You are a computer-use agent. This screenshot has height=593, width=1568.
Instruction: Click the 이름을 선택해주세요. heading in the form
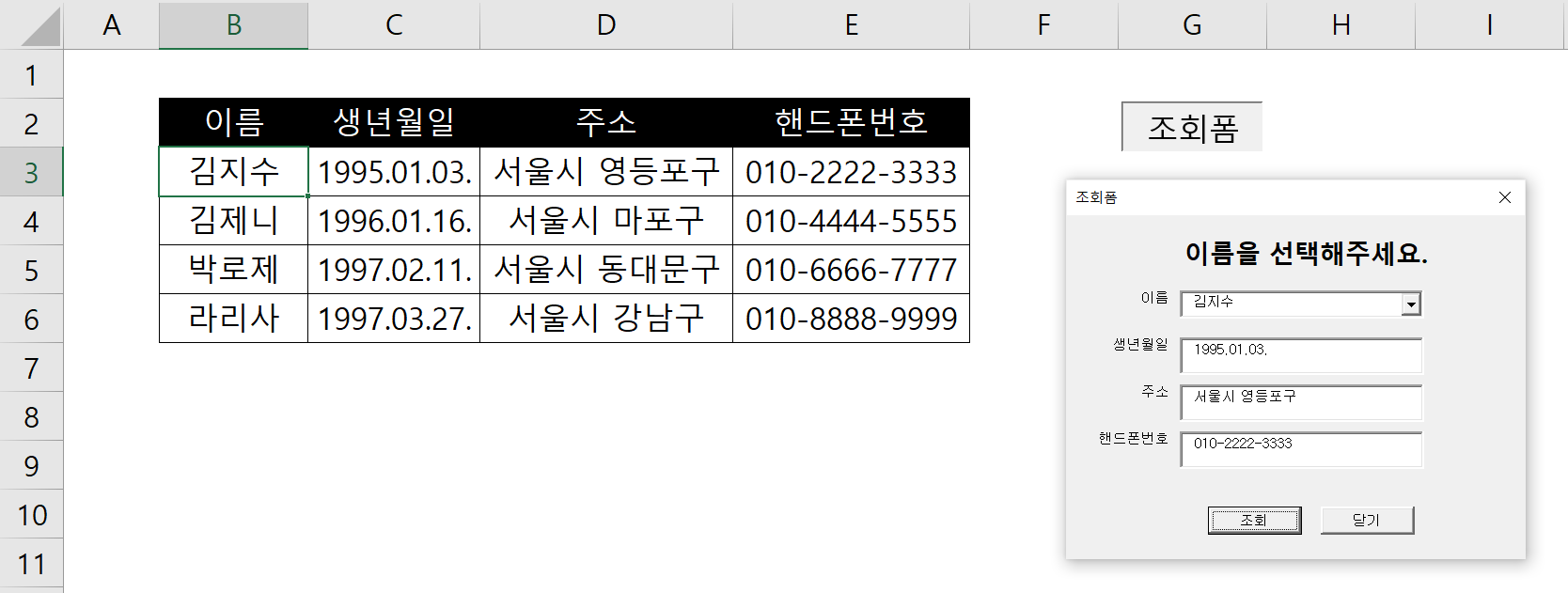coord(1306,254)
